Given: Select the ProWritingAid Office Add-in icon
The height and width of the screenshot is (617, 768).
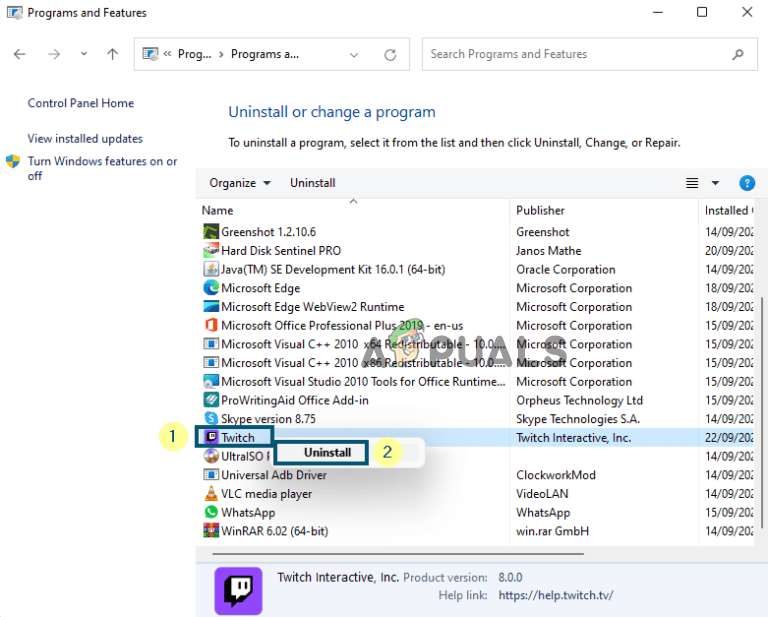Looking at the screenshot, I should point(211,400).
